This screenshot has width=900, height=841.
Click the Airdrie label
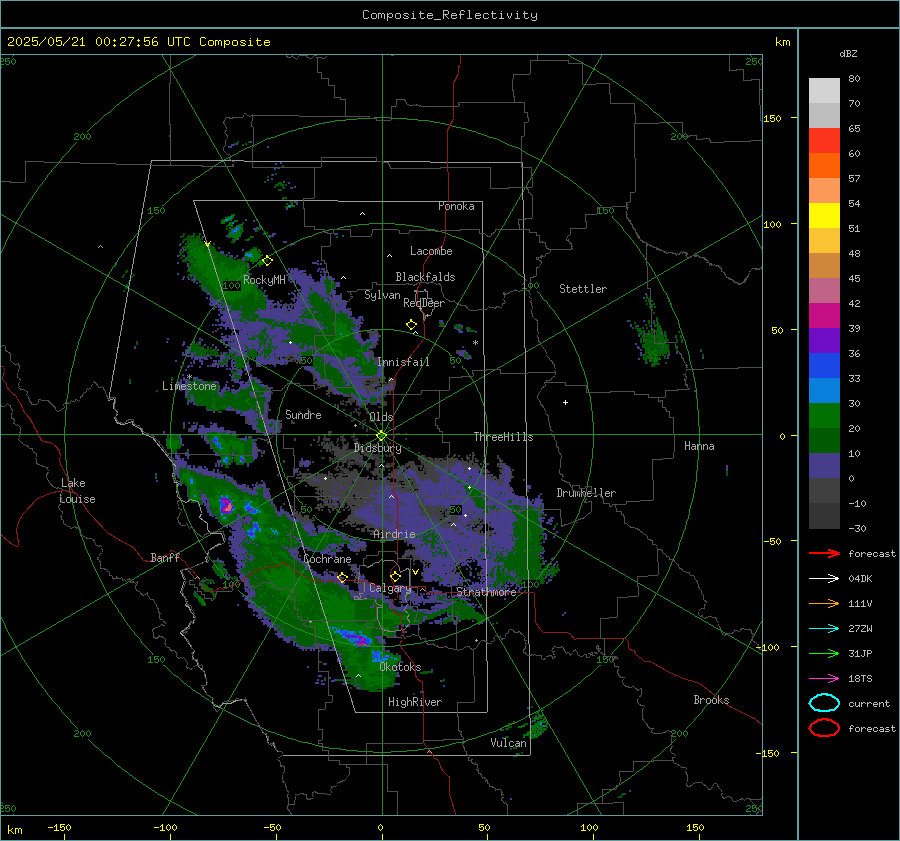tap(394, 534)
